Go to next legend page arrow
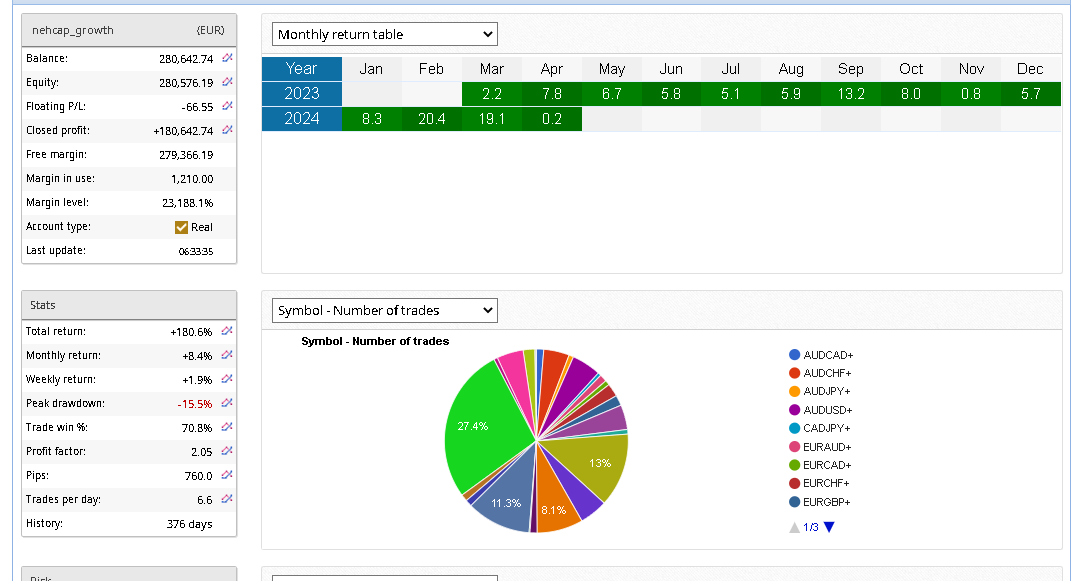Screen dimensions: 1090x581 [x=828, y=527]
